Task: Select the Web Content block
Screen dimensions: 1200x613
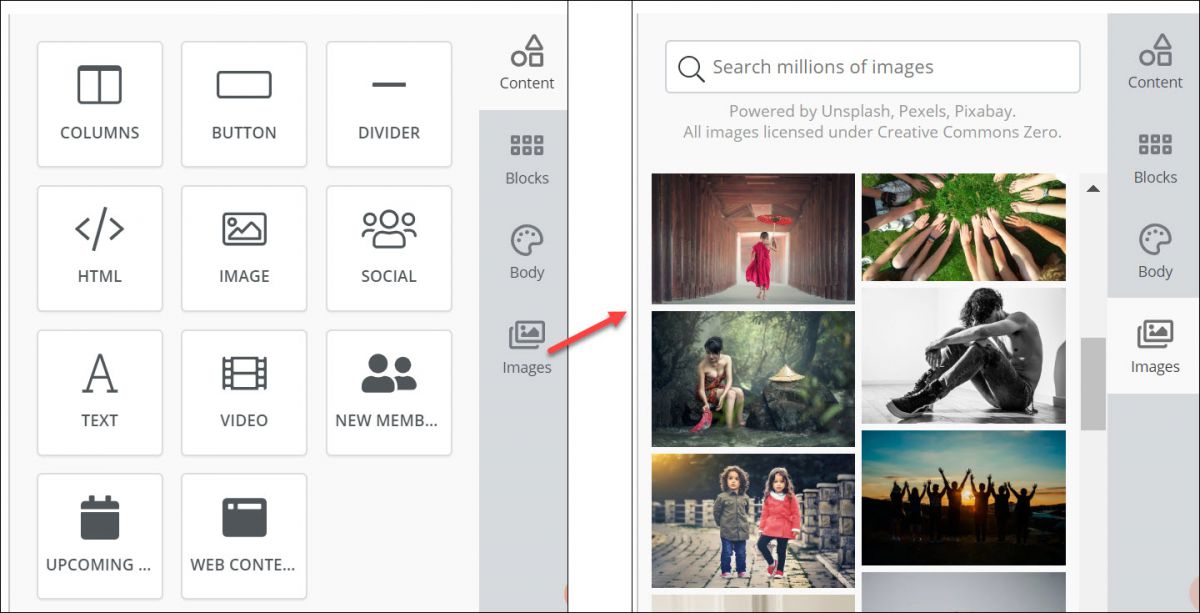Action: [244, 536]
